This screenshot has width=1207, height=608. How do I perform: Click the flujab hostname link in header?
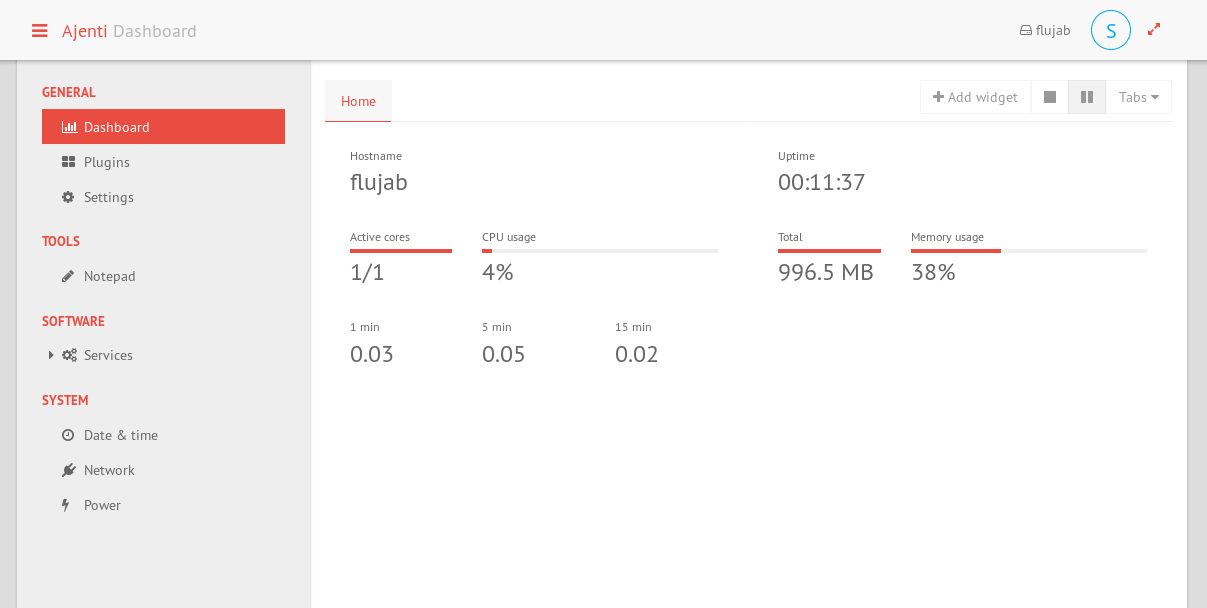(x=1045, y=30)
